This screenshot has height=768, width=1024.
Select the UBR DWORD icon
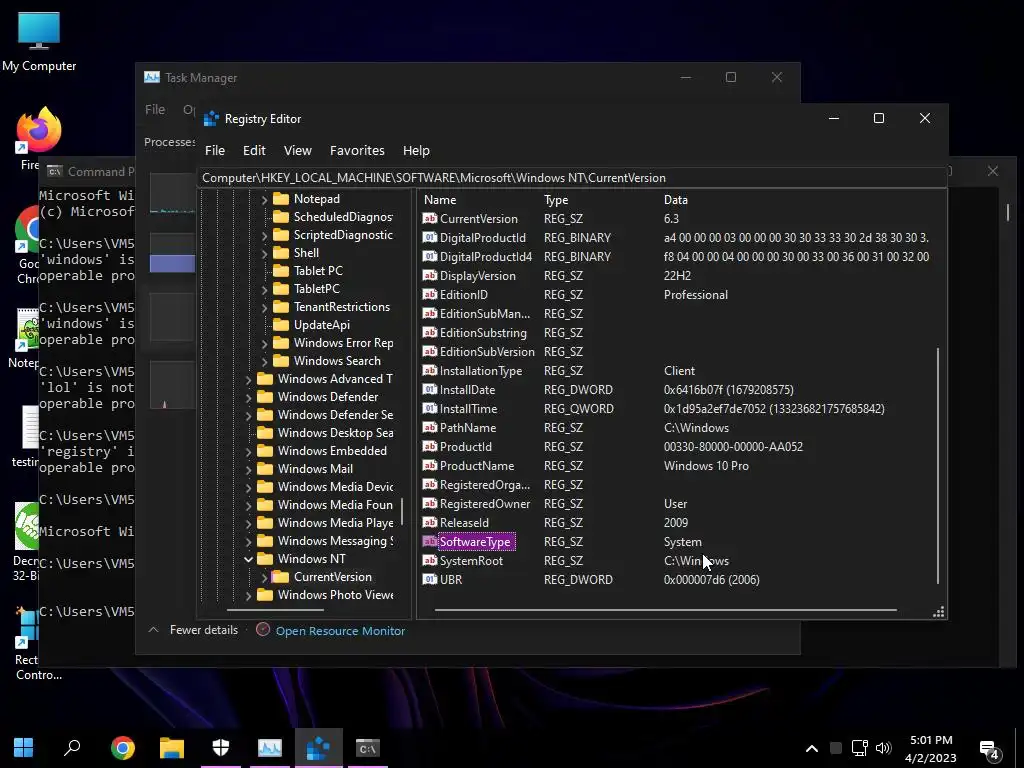coord(430,579)
